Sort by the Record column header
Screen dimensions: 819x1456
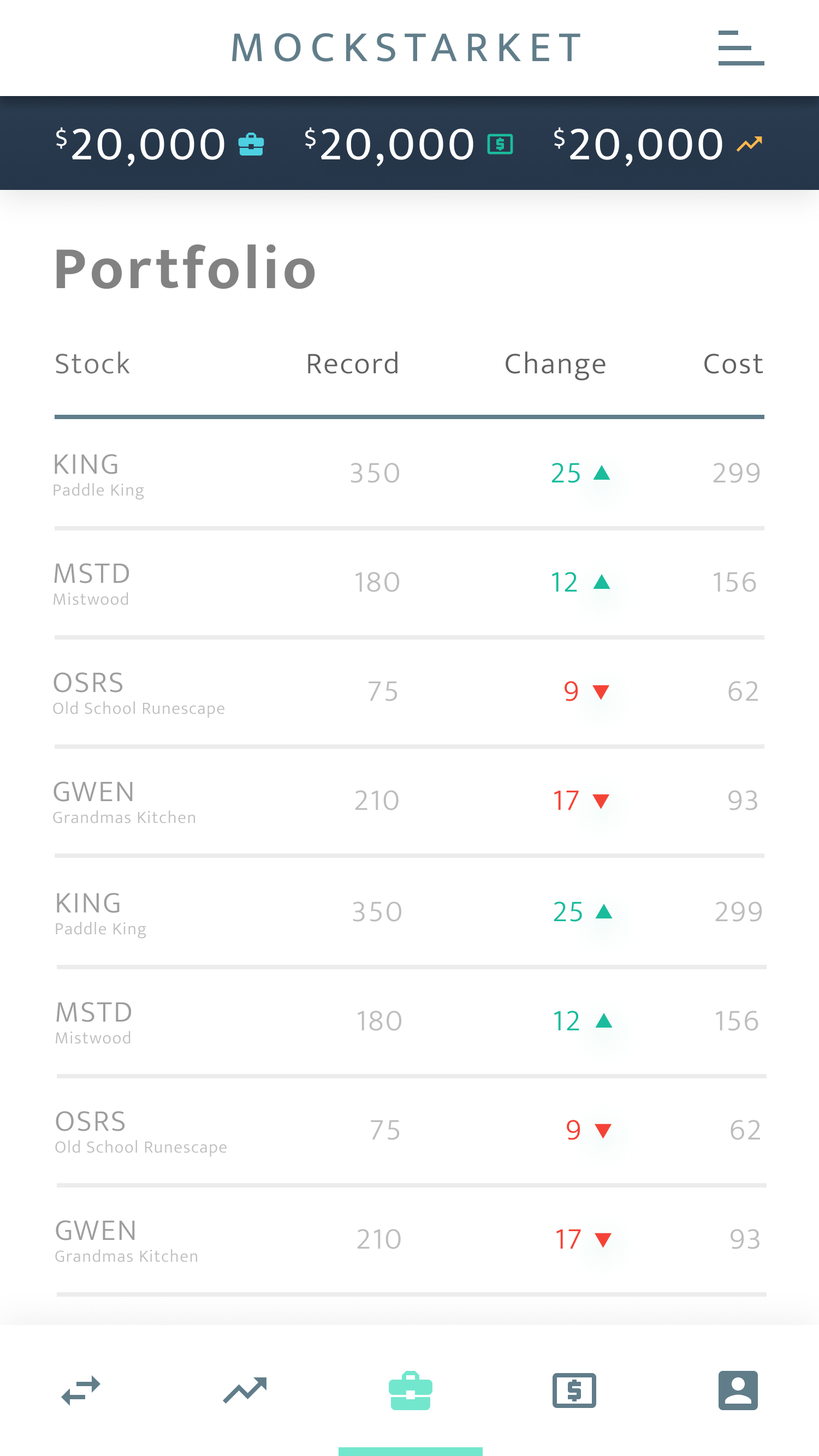point(352,363)
